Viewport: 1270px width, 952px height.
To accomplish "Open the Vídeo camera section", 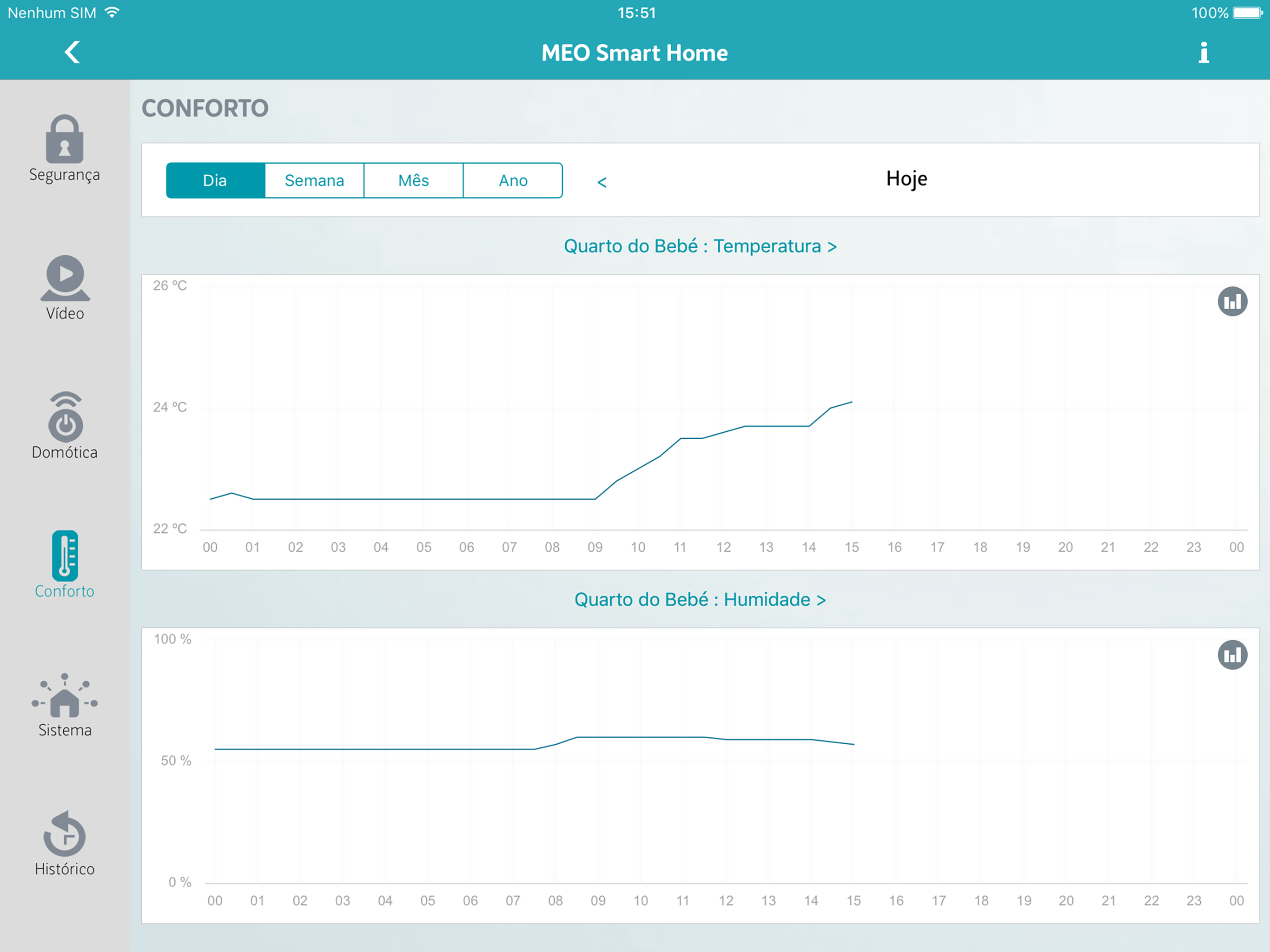I will point(65,278).
